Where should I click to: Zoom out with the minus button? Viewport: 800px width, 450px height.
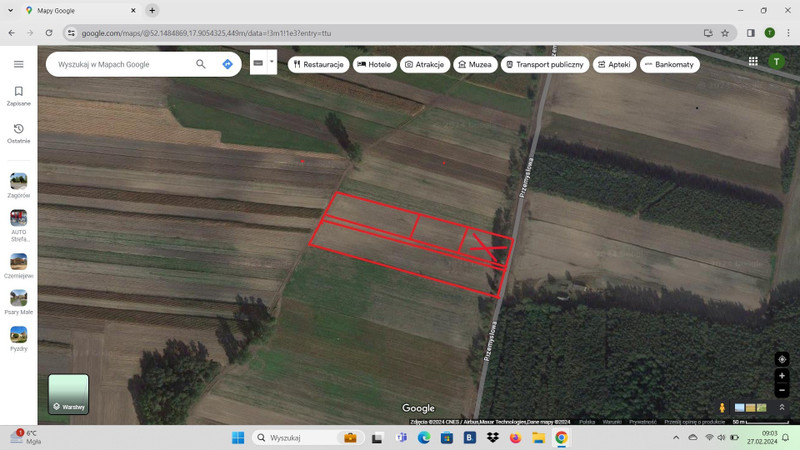click(782, 390)
